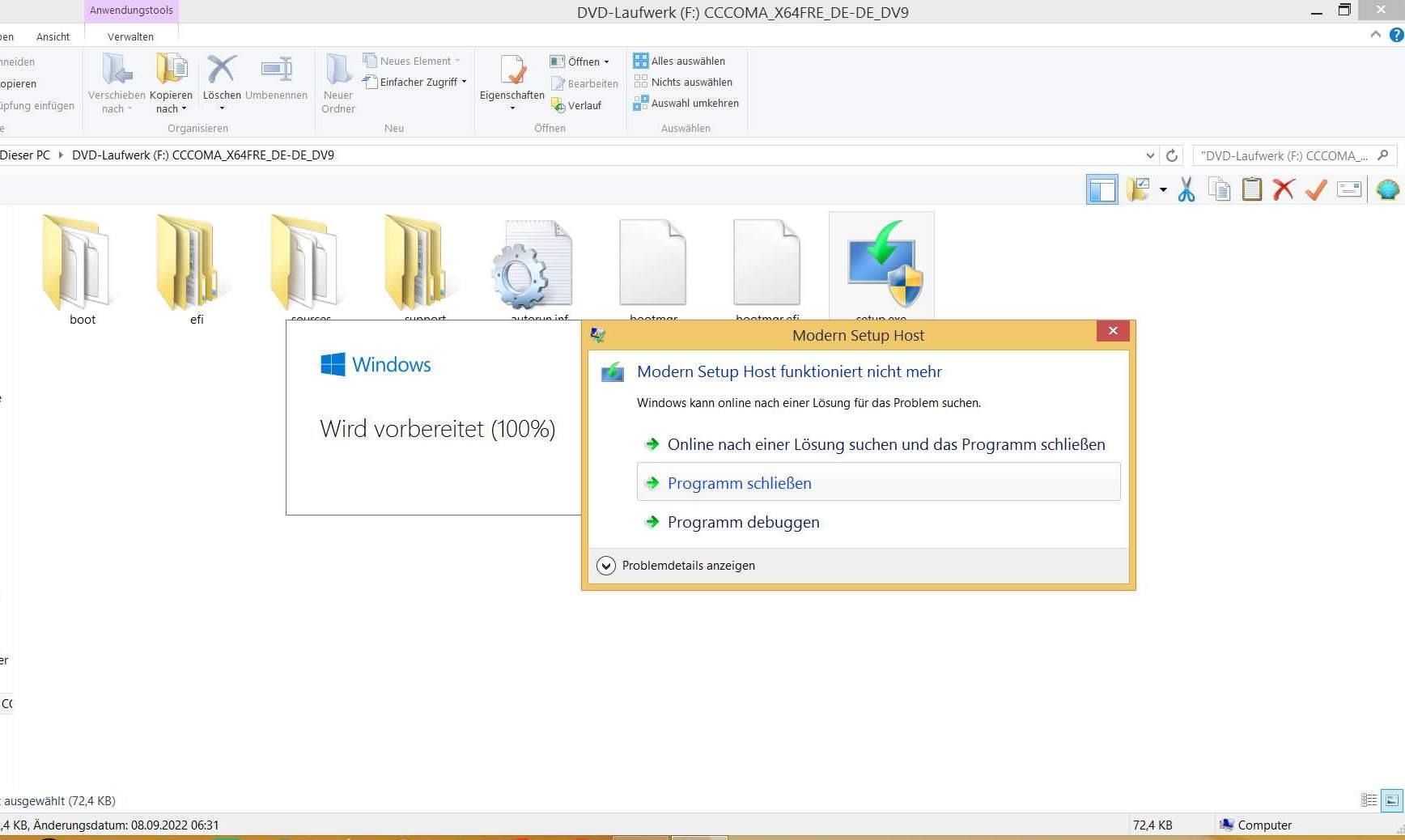1405x840 pixels.
Task: Select the bootmgr blank file icon
Action: click(652, 262)
